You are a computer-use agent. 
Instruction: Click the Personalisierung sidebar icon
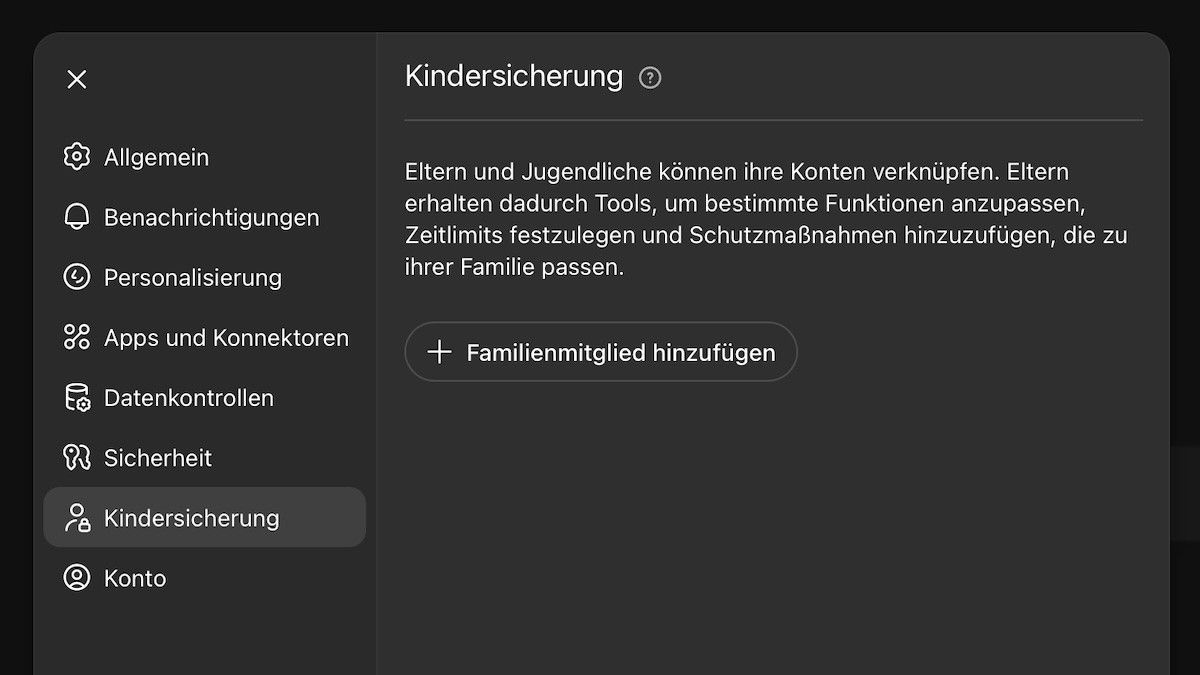click(77, 277)
